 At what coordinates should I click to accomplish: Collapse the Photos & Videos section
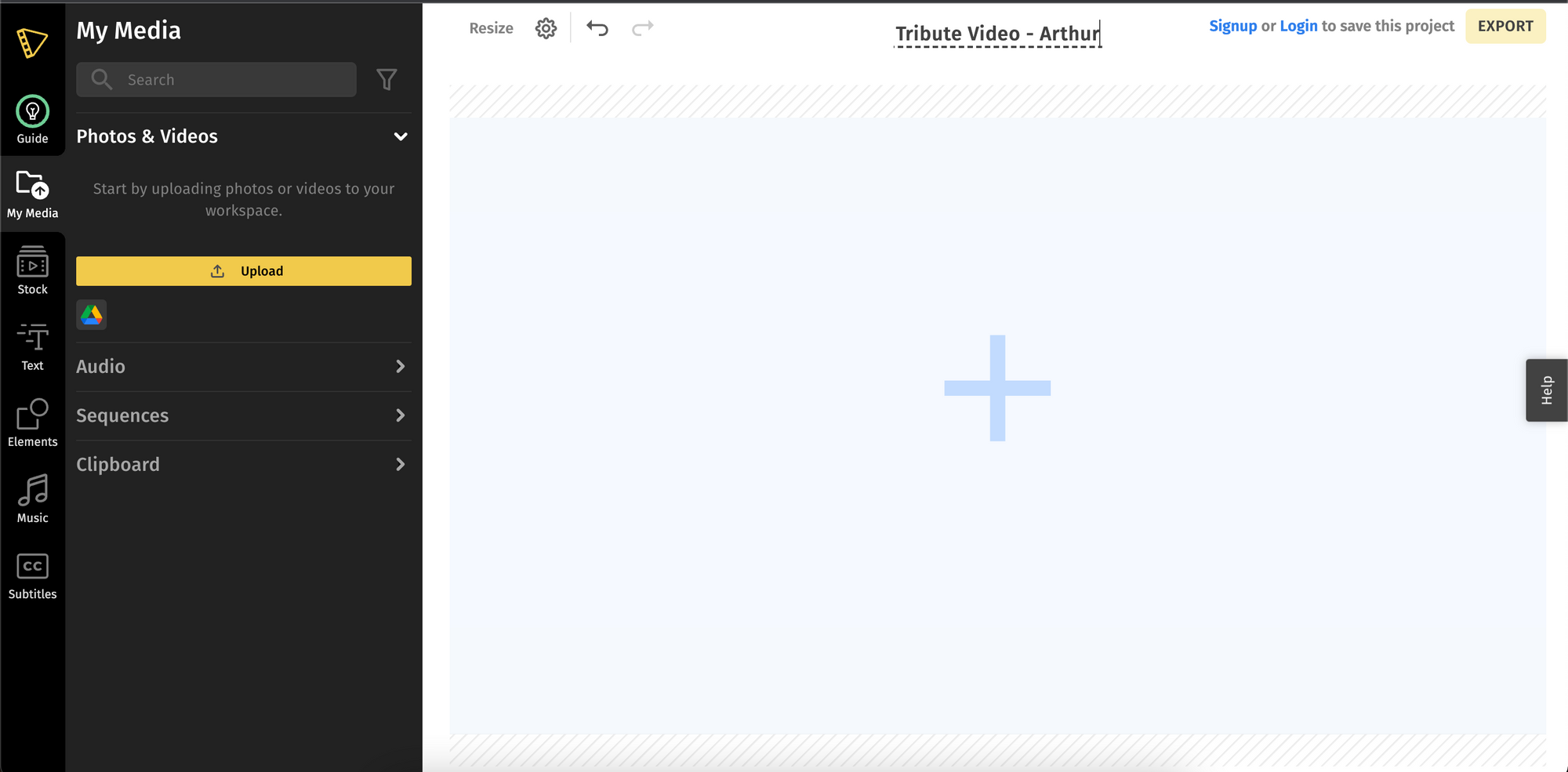[401, 136]
